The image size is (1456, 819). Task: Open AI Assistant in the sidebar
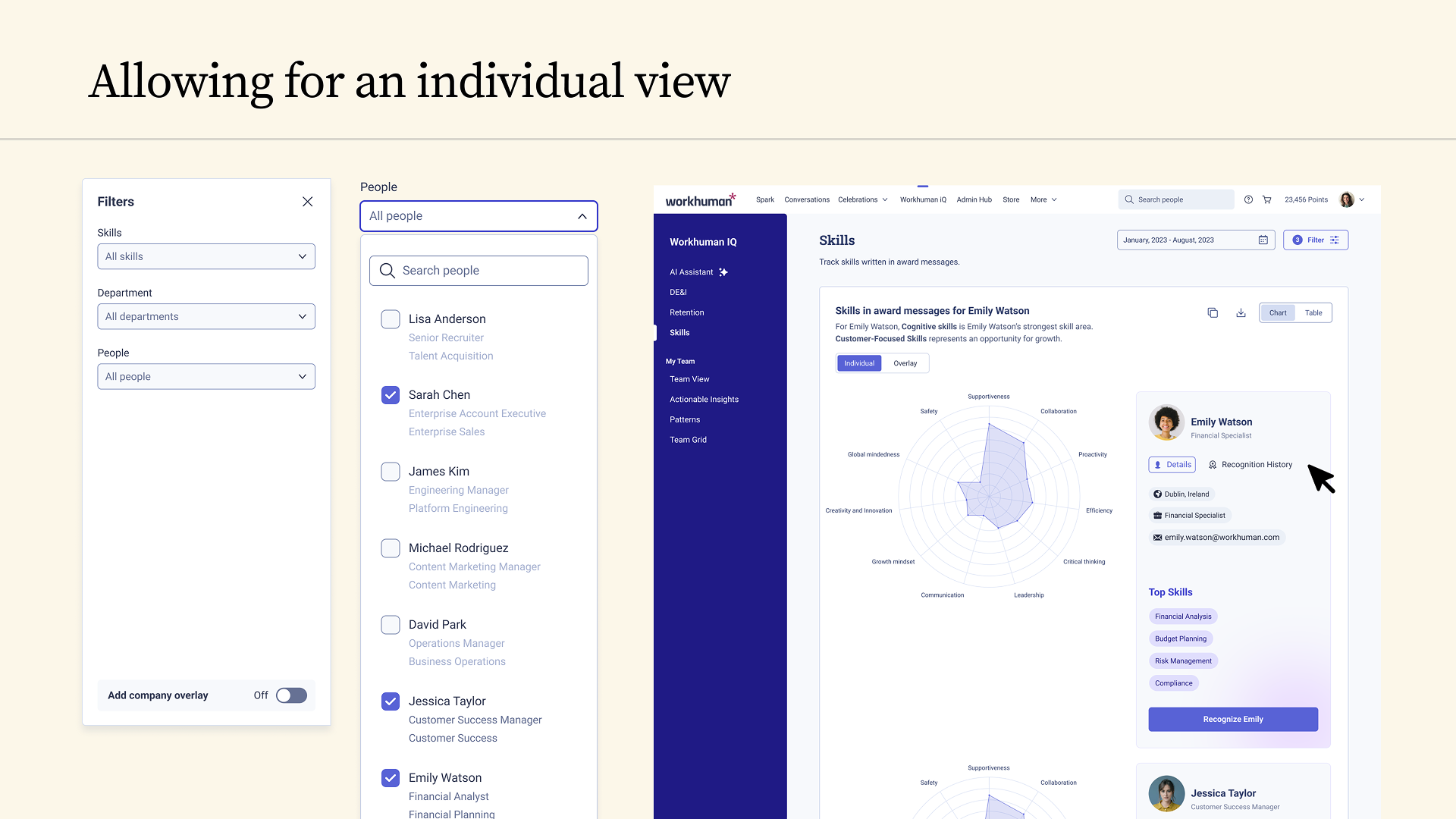point(692,272)
